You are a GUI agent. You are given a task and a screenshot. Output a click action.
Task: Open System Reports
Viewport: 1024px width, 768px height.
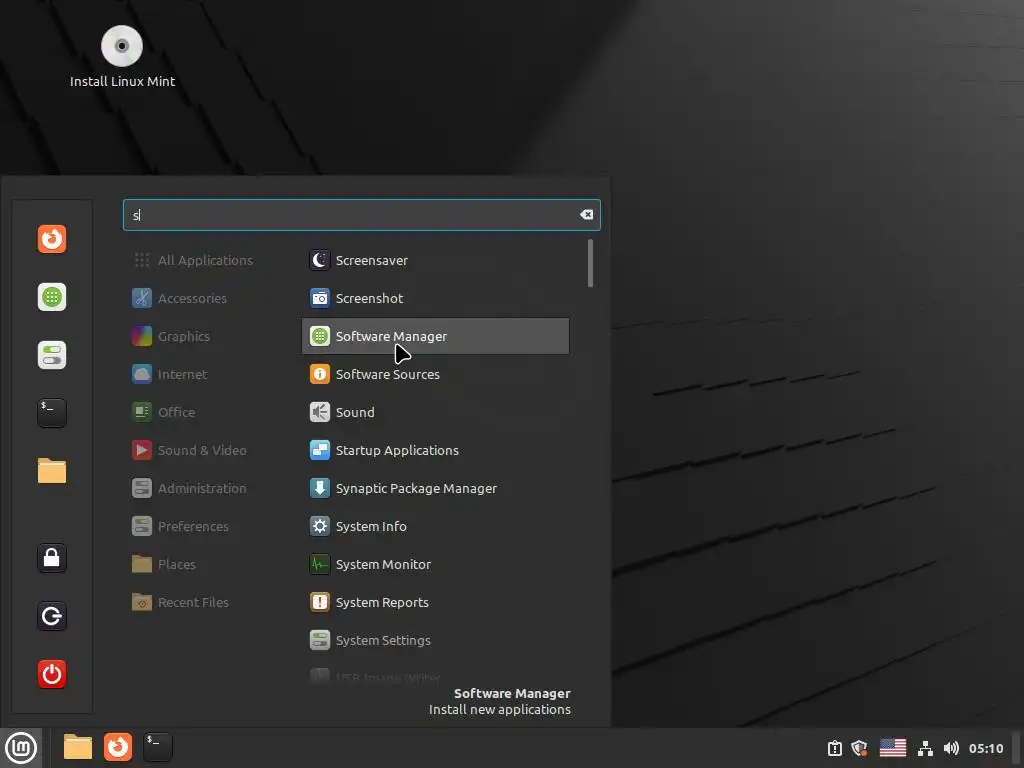(x=436, y=602)
